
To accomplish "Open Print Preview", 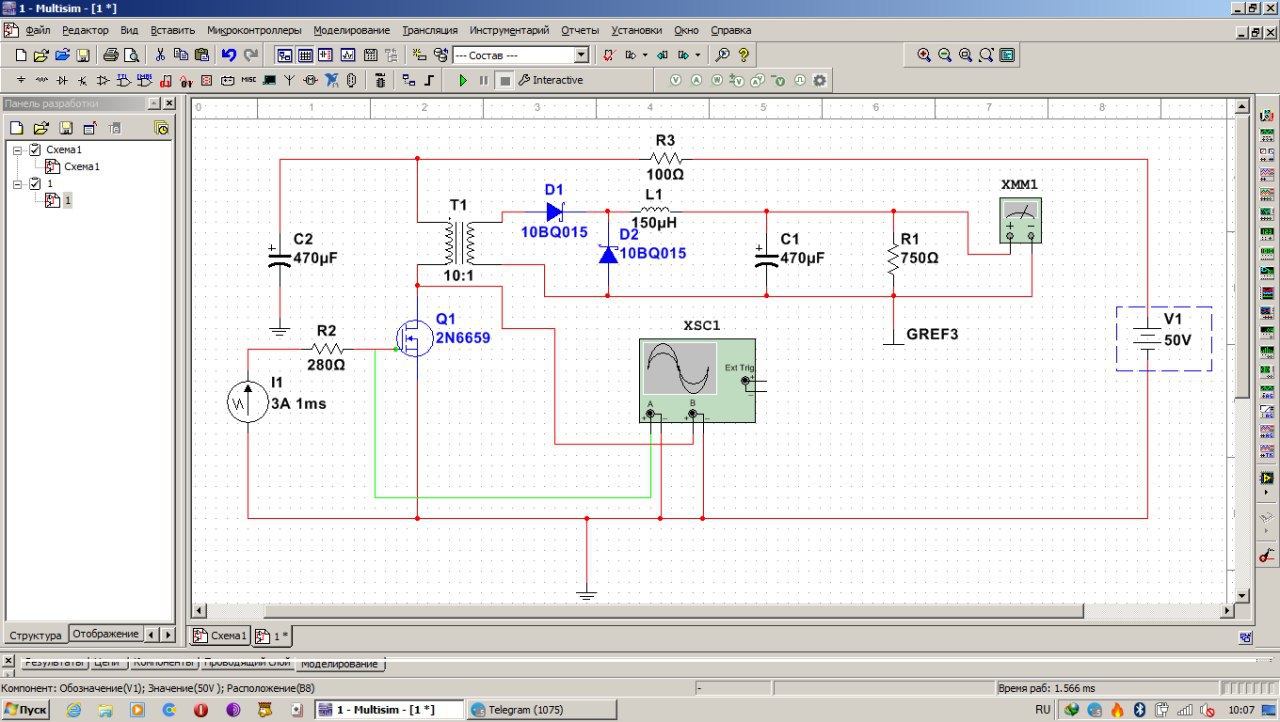I will click(x=132, y=55).
